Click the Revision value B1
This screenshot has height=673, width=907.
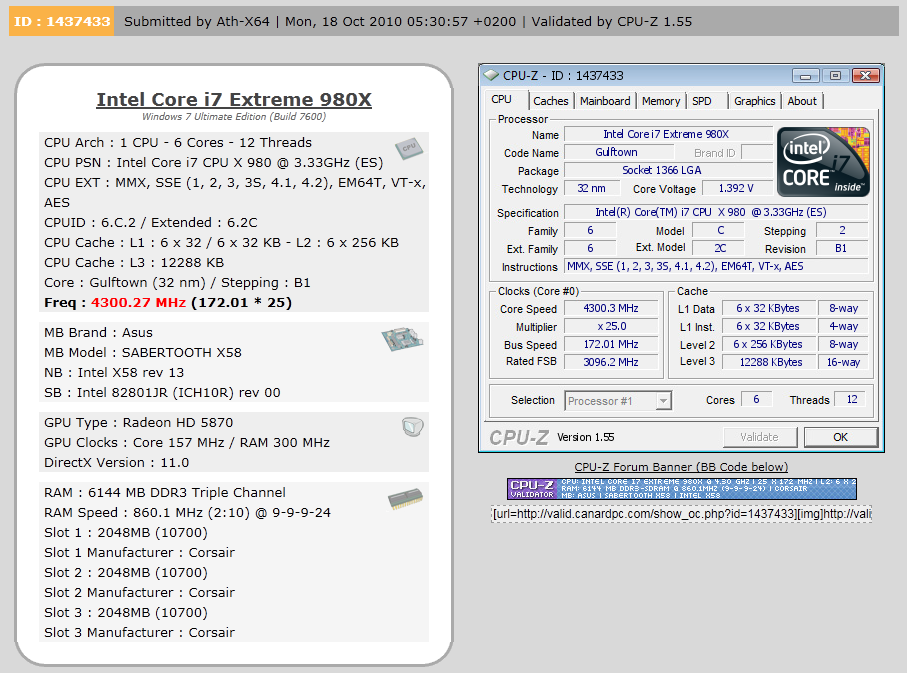coord(842,248)
